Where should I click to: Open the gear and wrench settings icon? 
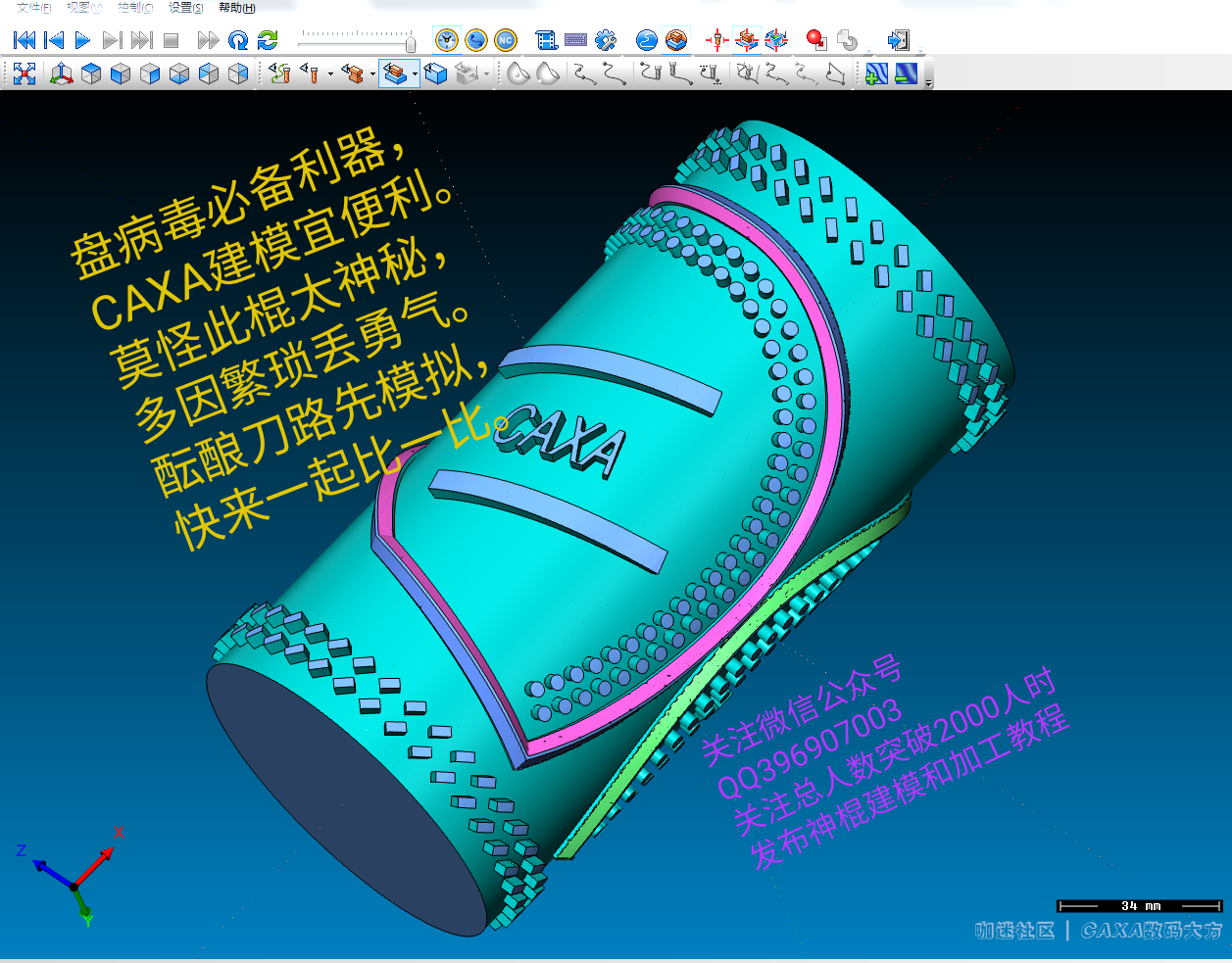pos(606,40)
